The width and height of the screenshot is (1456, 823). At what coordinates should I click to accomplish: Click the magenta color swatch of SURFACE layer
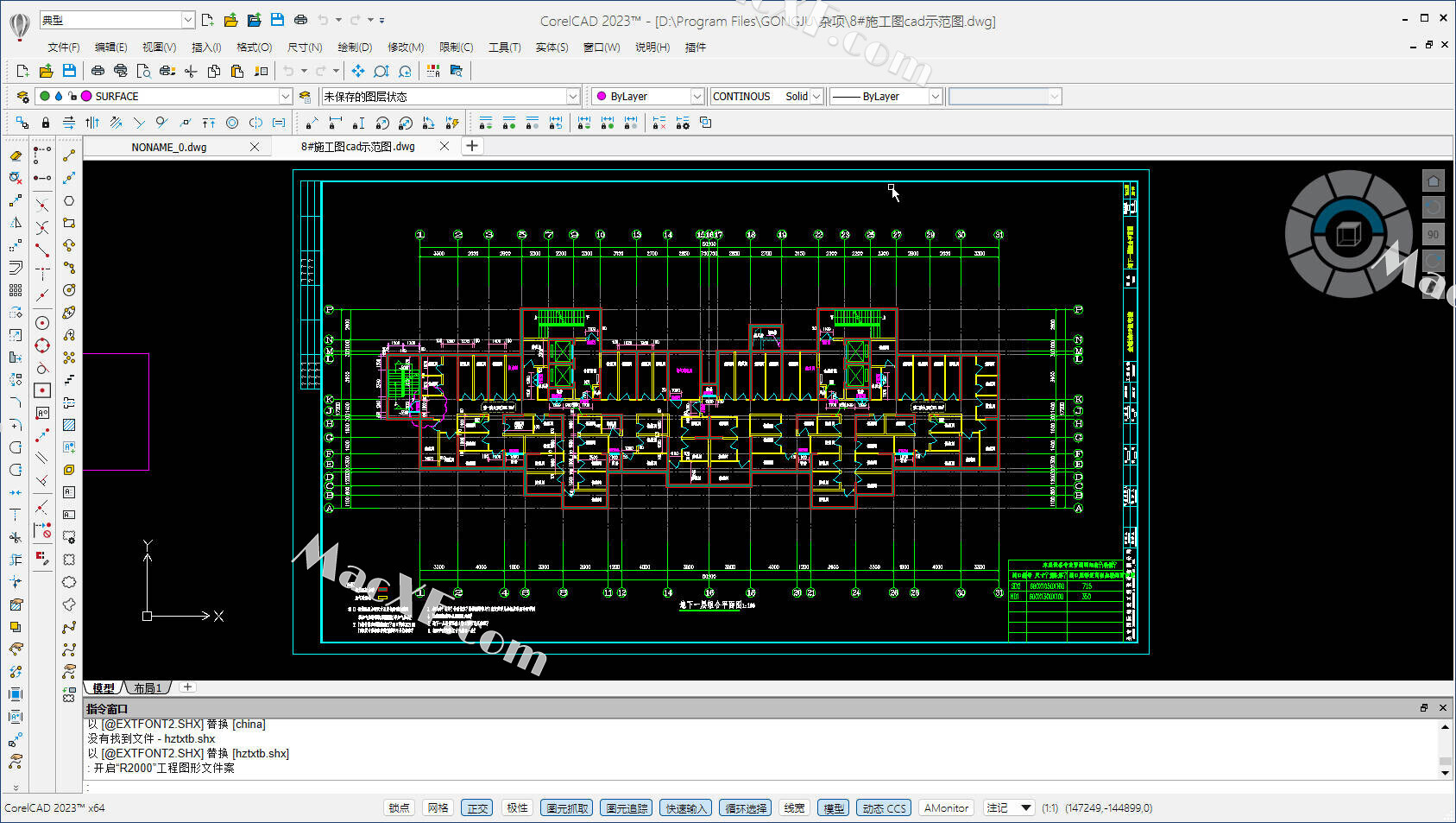click(86, 97)
